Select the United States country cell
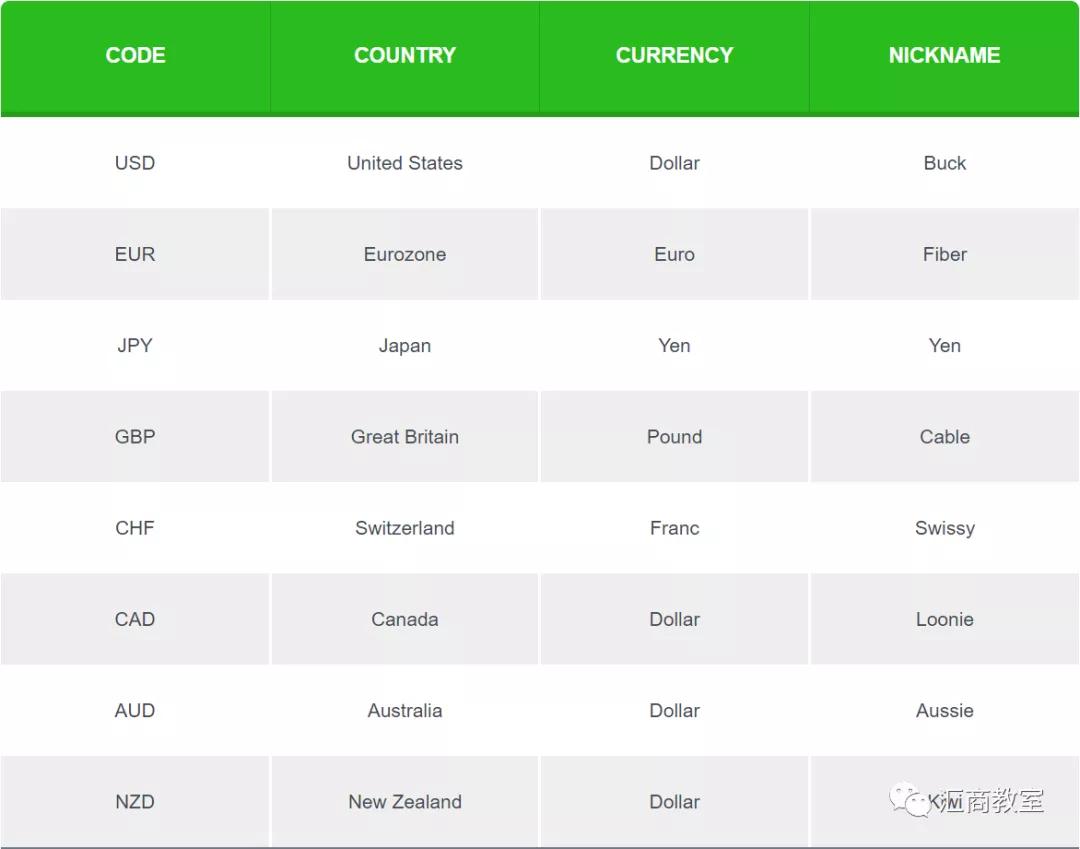1080x849 pixels. tap(405, 163)
